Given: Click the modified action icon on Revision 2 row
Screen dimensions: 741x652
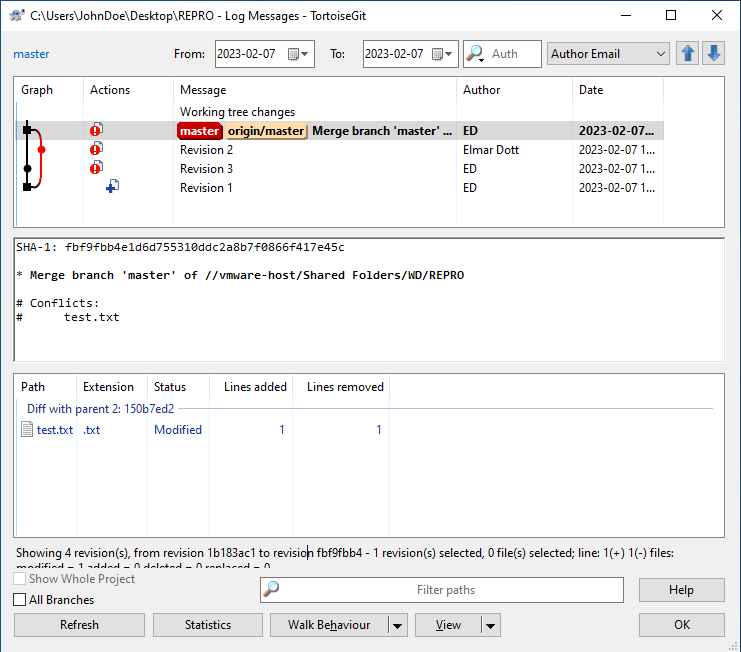Looking at the screenshot, I should tap(96, 149).
